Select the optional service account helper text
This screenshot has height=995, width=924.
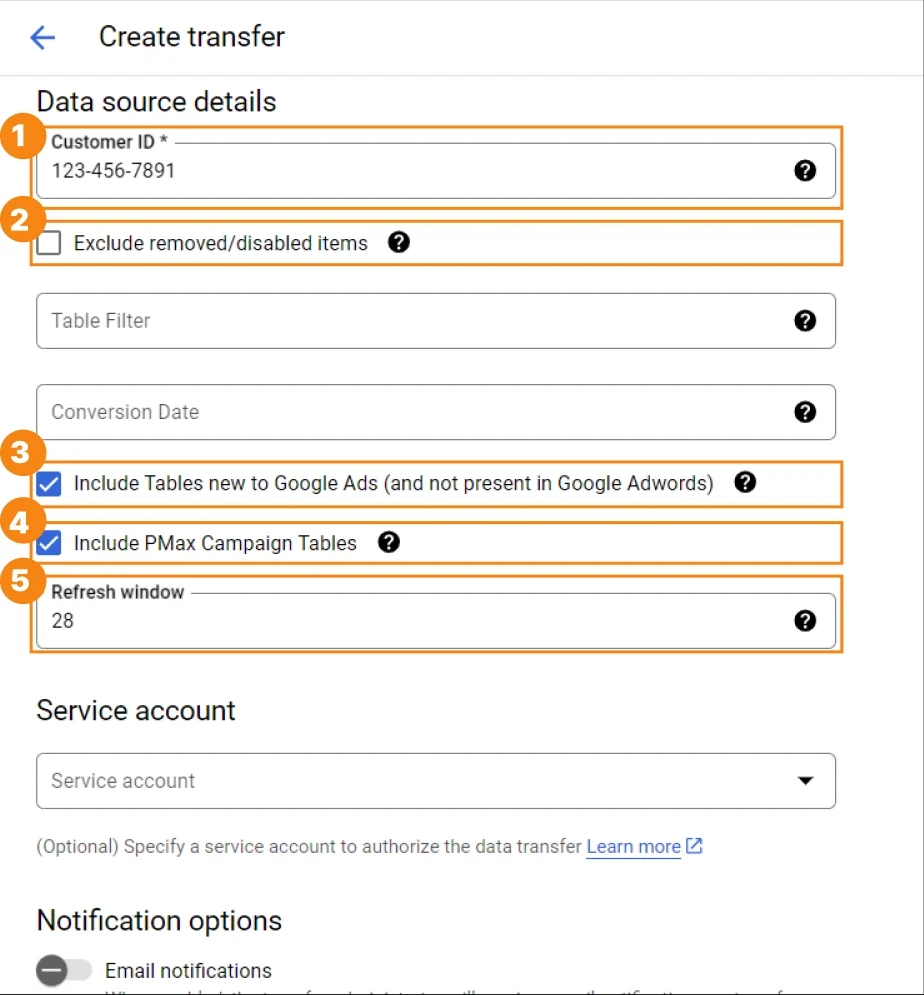click(308, 847)
